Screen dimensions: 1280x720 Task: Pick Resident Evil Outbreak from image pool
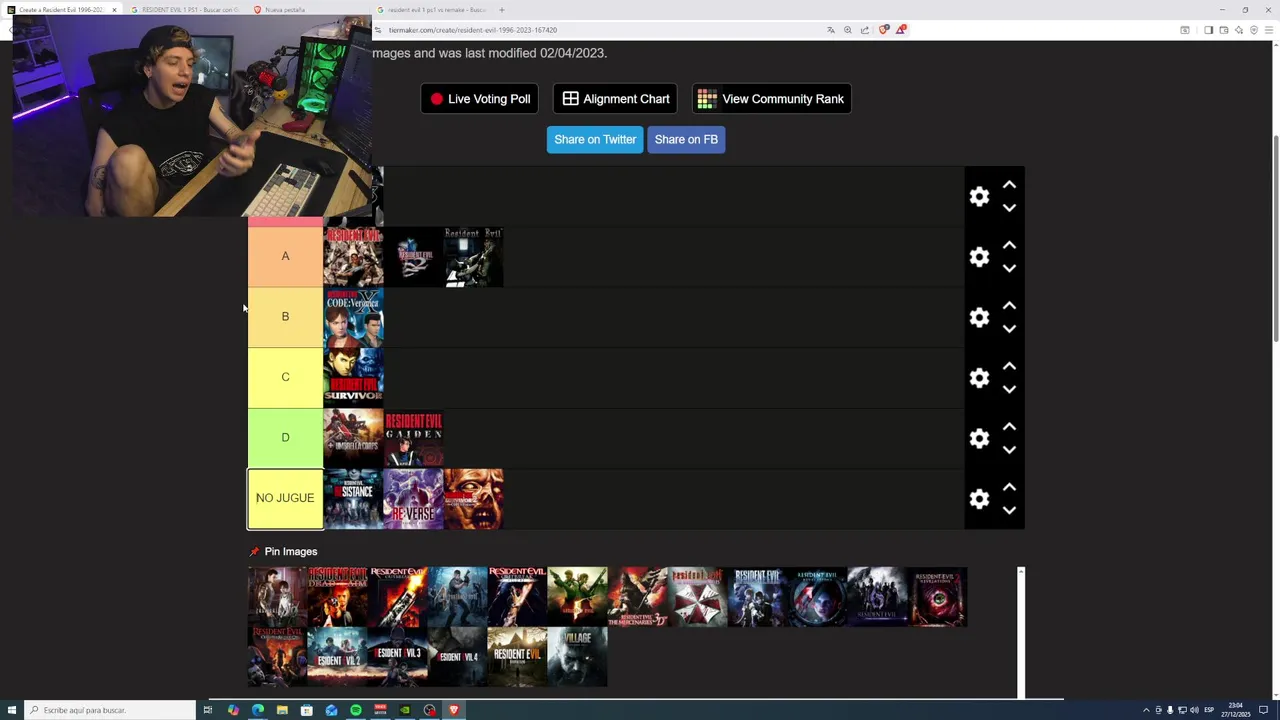point(397,597)
